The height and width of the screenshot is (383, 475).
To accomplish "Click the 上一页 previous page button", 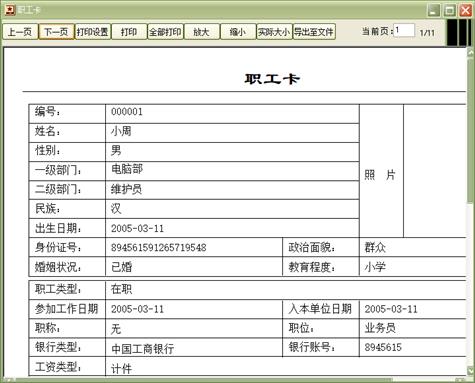I will [20, 32].
